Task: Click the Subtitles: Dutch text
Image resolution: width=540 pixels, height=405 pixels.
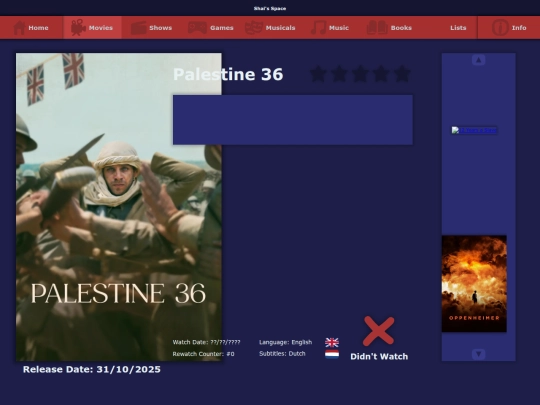Action: point(282,354)
